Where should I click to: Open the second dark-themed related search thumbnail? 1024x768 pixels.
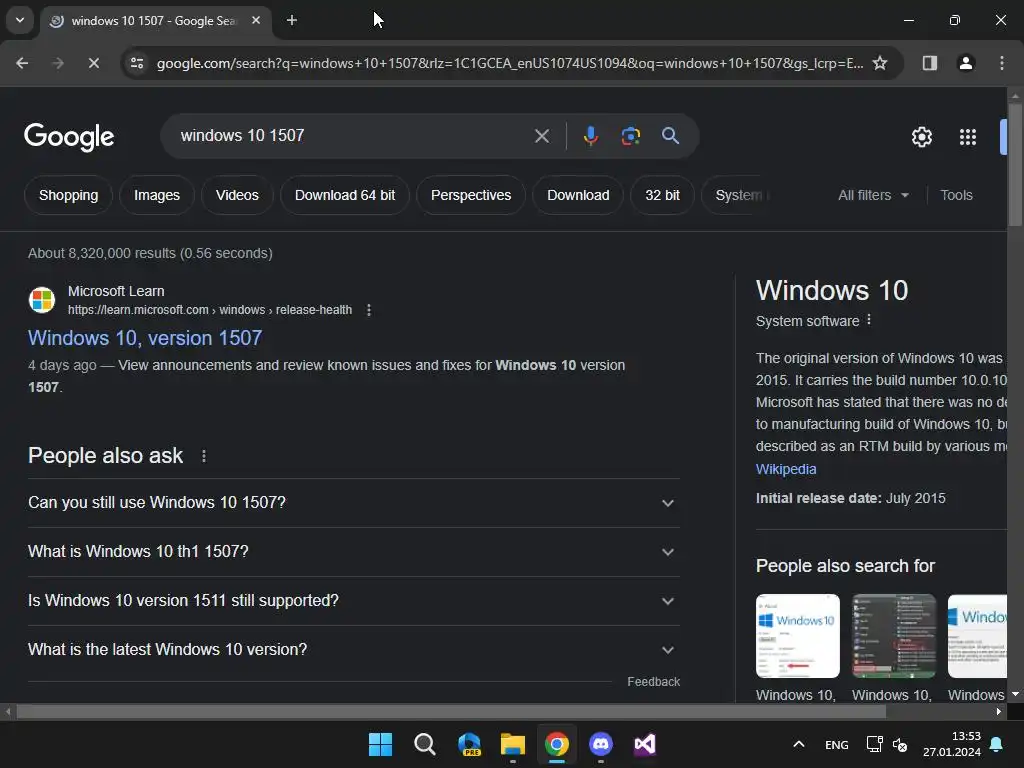(x=893, y=636)
